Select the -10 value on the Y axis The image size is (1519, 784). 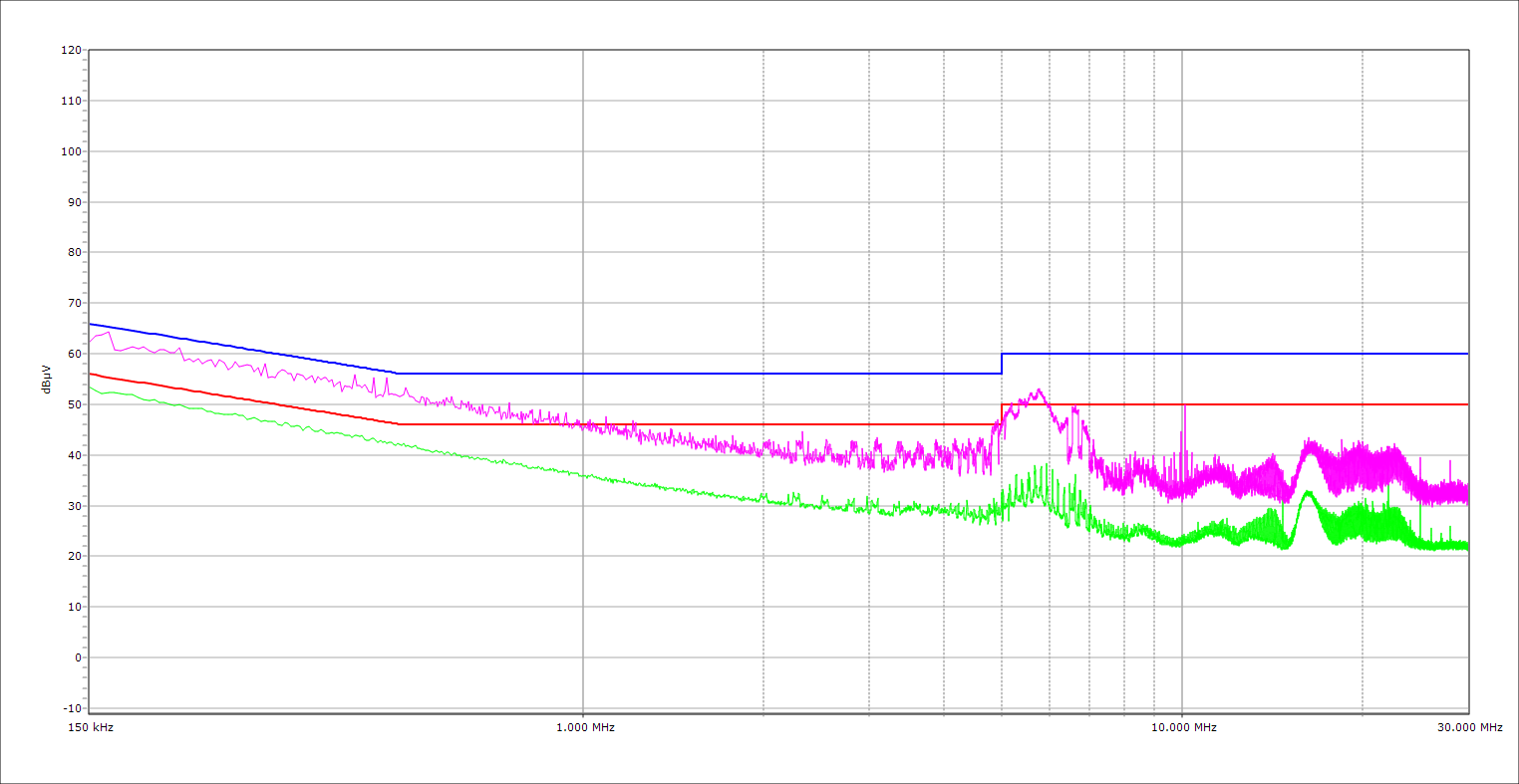point(71,708)
